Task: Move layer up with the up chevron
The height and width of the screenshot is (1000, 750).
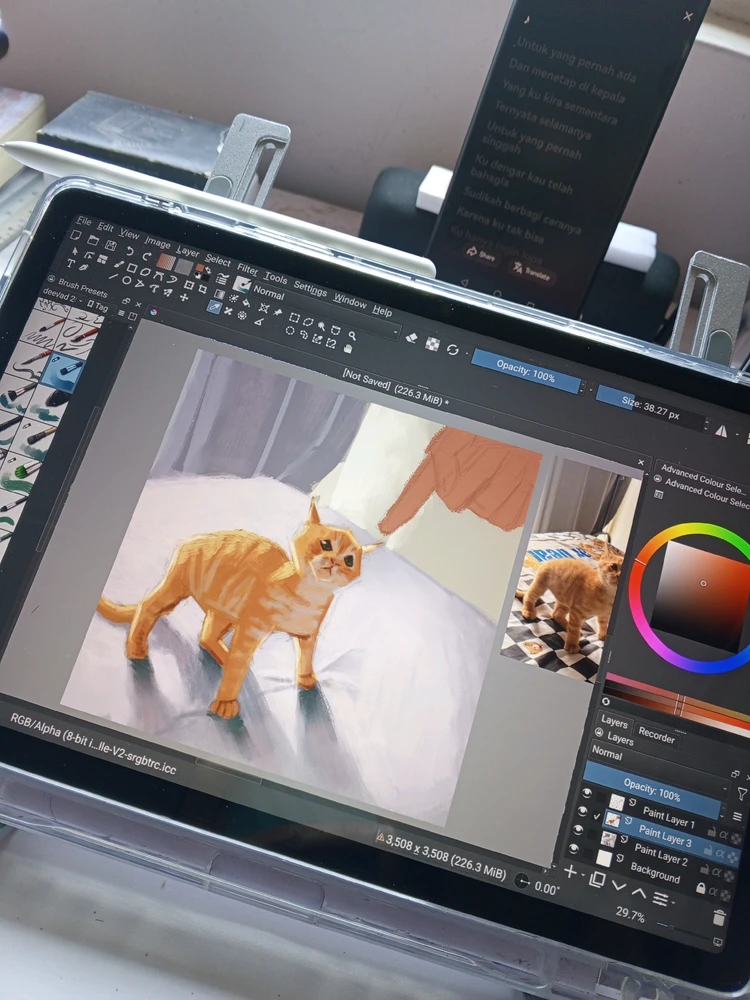Action: [x=639, y=893]
